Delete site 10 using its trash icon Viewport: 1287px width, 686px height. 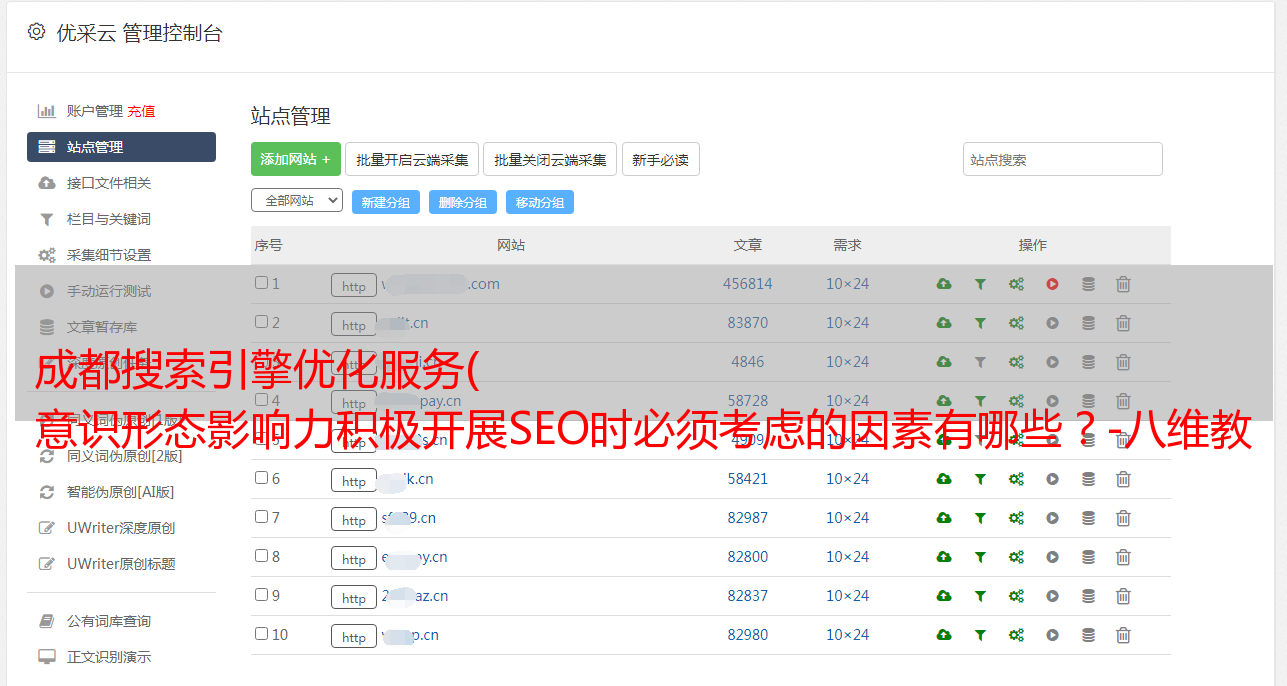[1123, 635]
